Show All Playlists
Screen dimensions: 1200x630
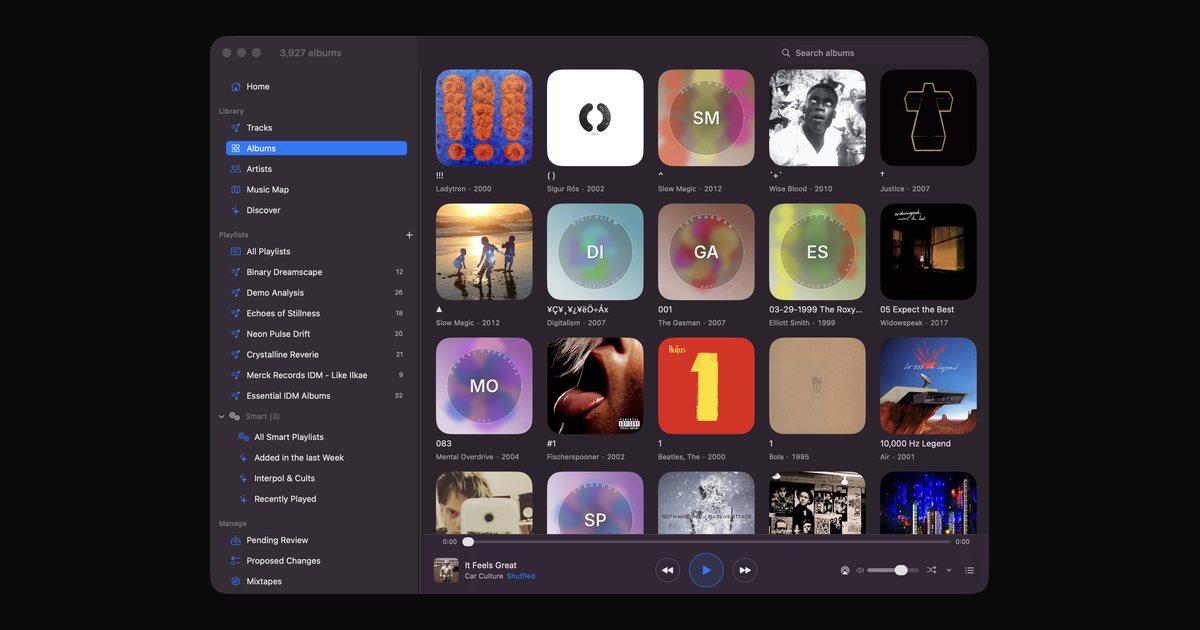click(316, 252)
